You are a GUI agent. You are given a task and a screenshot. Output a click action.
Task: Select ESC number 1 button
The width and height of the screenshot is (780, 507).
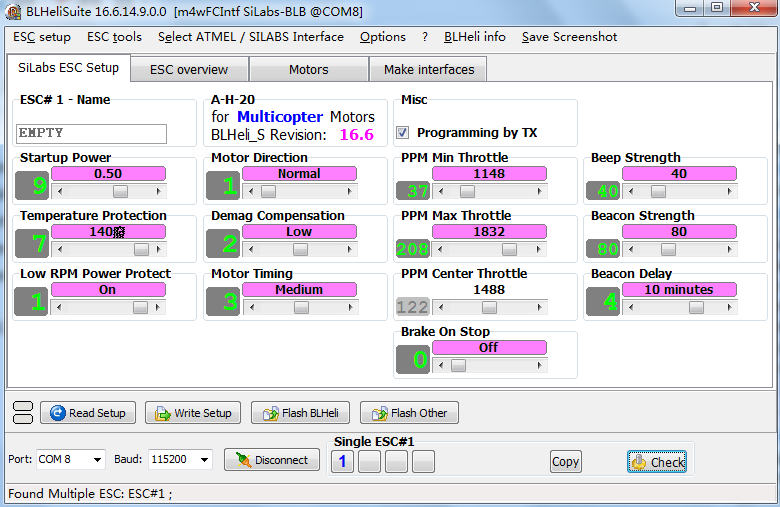click(342, 461)
